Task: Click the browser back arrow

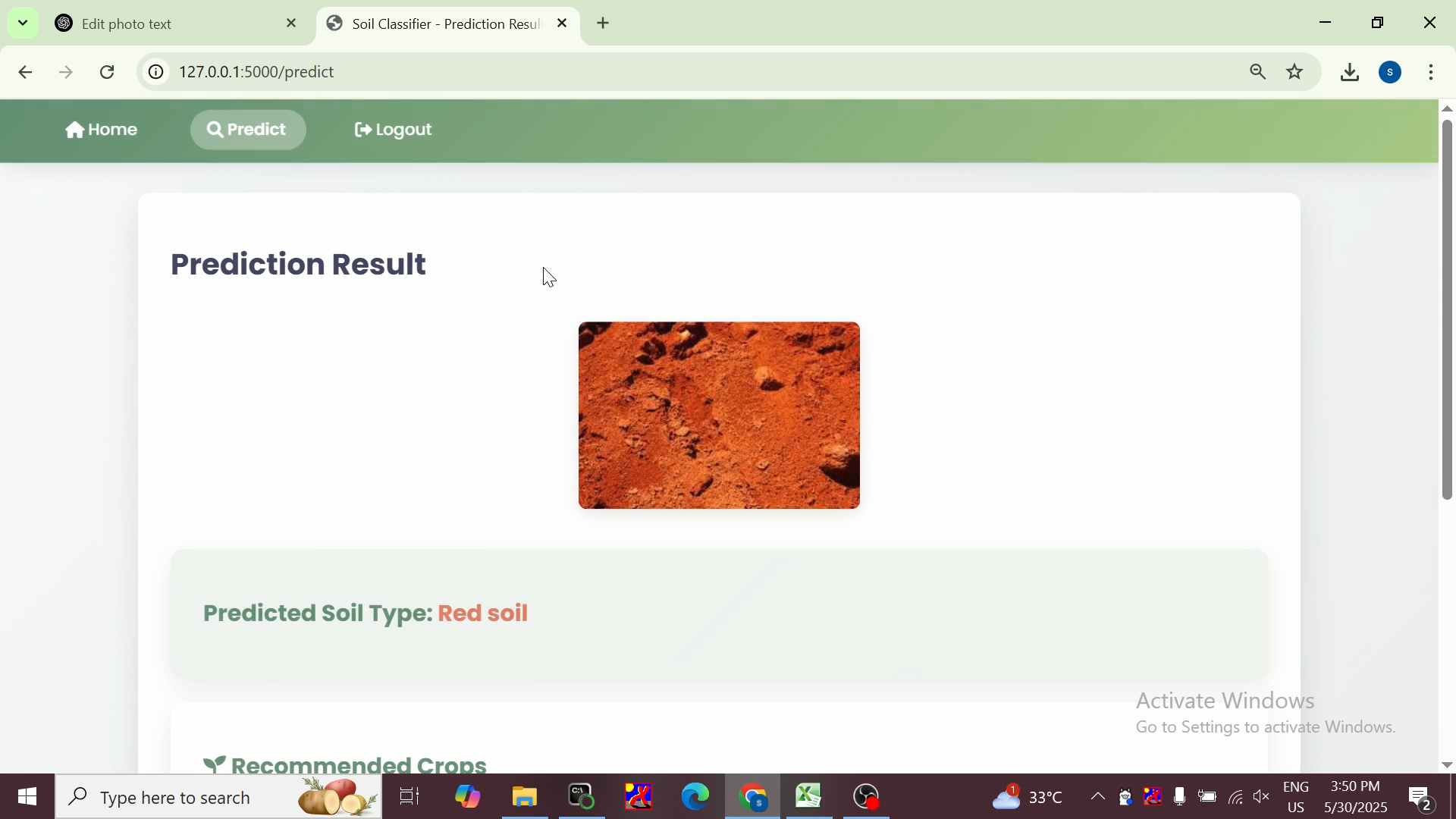Action: coord(25,73)
